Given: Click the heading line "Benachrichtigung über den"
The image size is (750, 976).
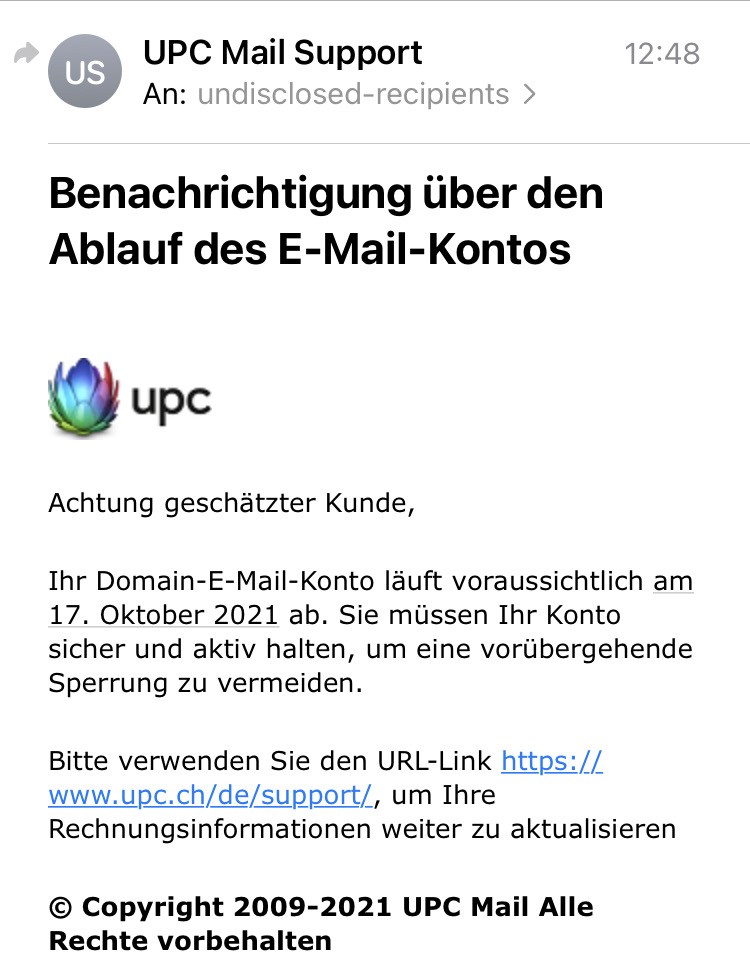Looking at the screenshot, I should pyautogui.click(x=326, y=194).
